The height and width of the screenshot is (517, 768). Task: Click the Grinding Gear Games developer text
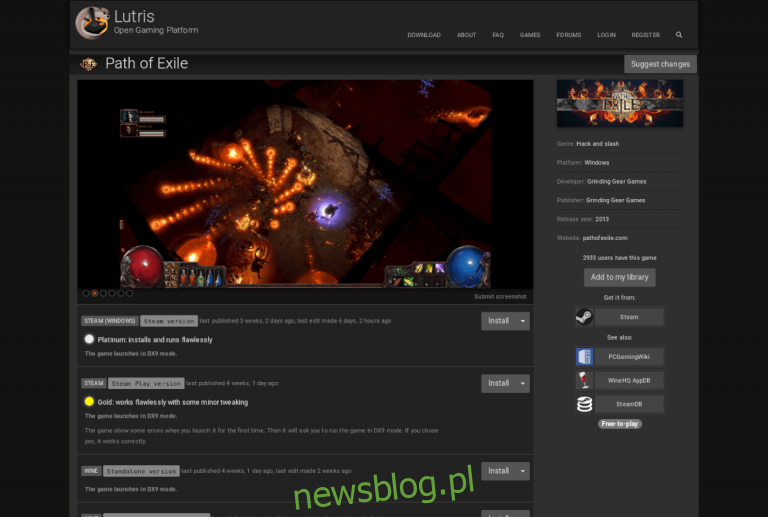[617, 182]
